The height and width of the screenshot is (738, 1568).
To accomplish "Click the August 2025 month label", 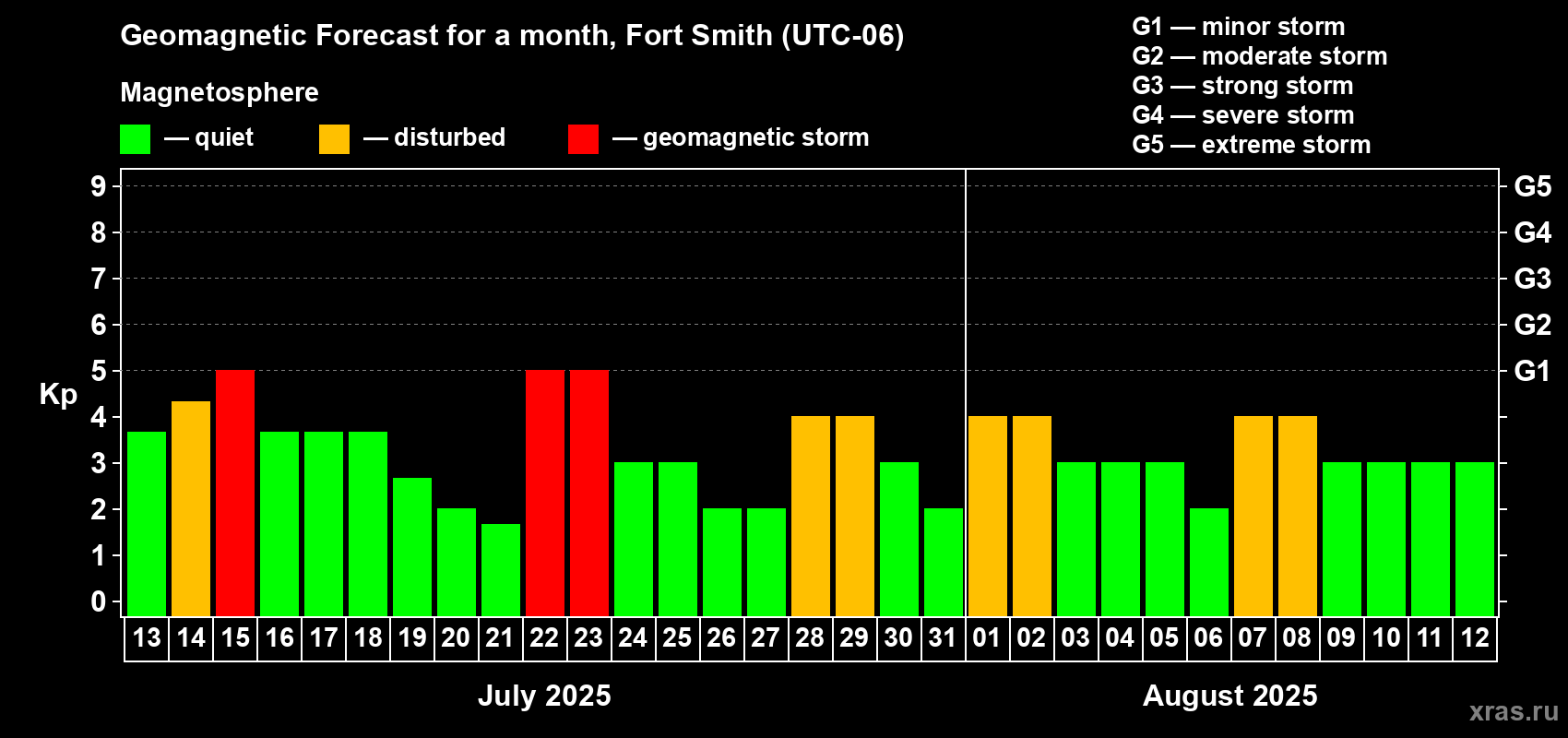I will pos(1230,696).
